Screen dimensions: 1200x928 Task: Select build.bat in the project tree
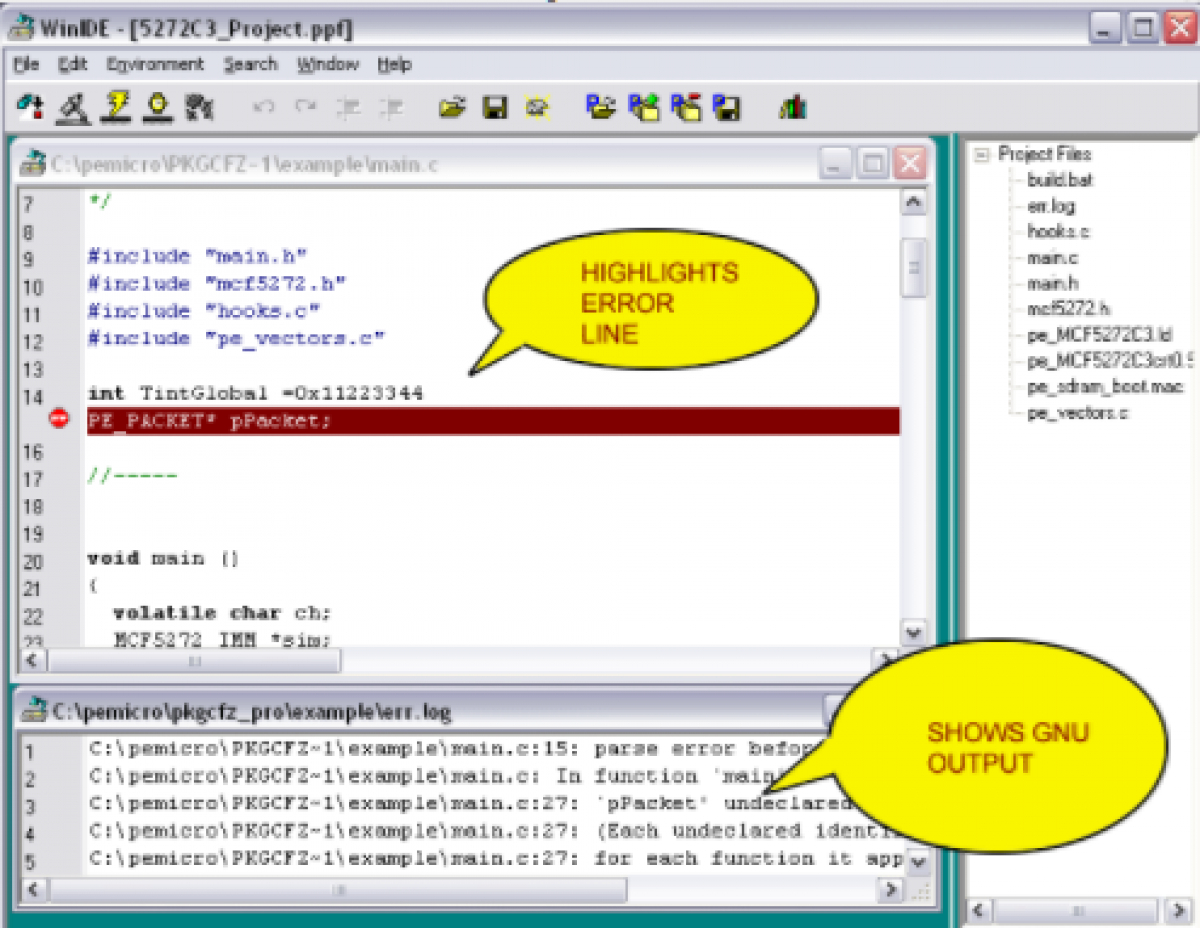[x=1060, y=180]
